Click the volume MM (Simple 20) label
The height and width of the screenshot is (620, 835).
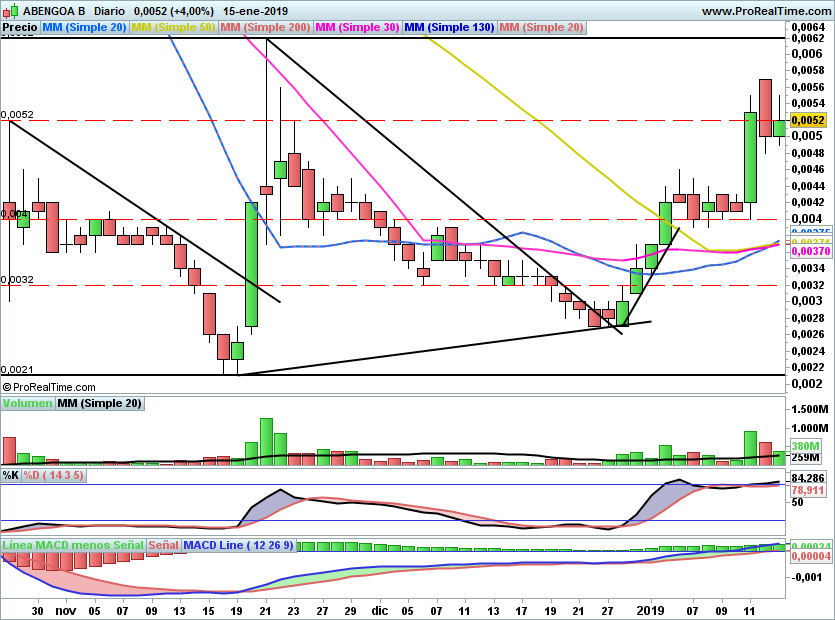pyautogui.click(x=100, y=403)
